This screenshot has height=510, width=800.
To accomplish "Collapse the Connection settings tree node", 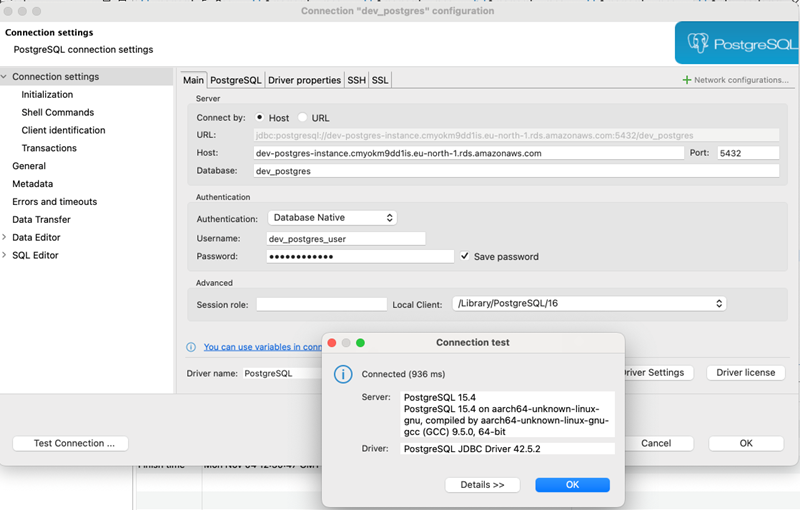I will click(4, 76).
